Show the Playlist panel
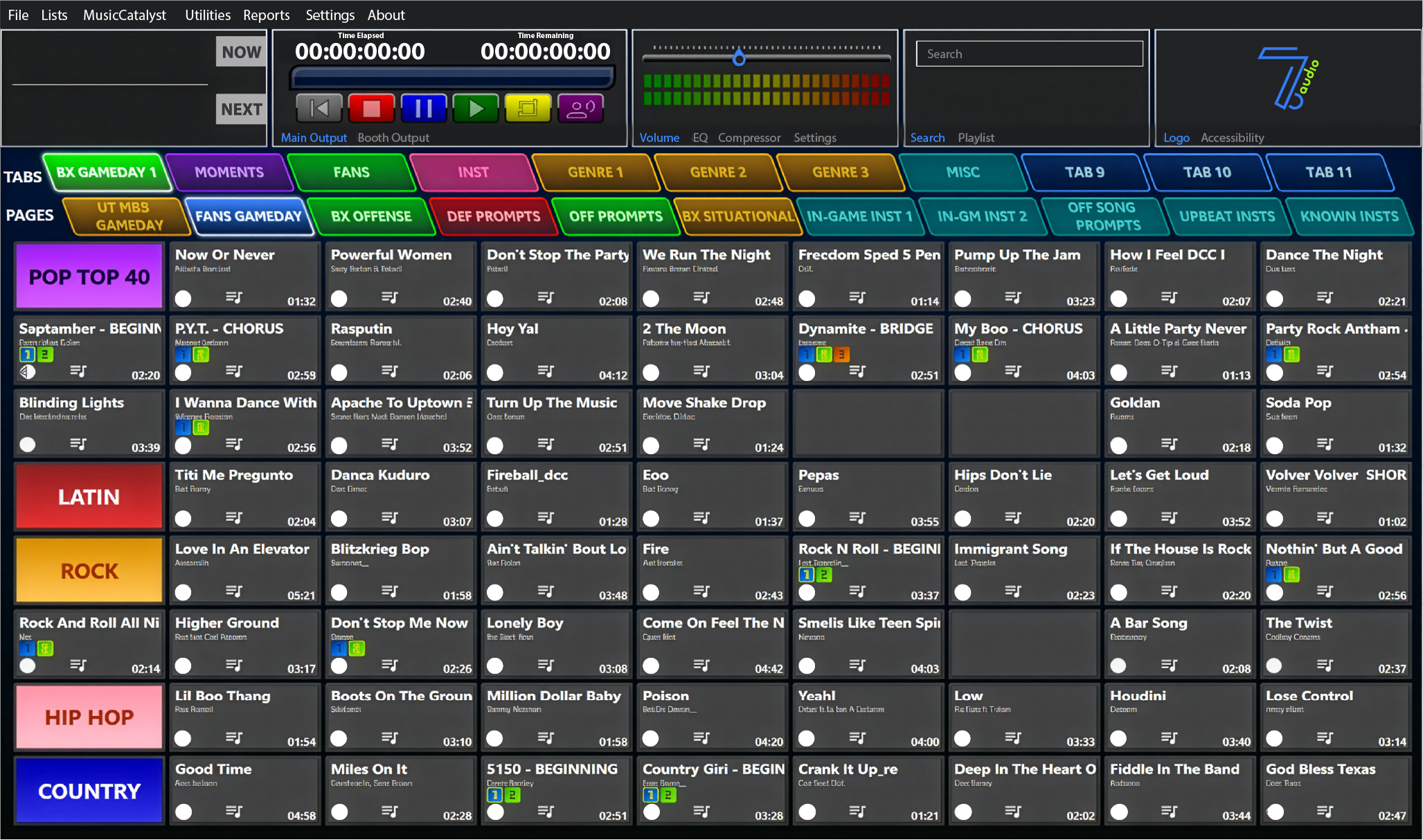The width and height of the screenshot is (1423, 840). 976,138
